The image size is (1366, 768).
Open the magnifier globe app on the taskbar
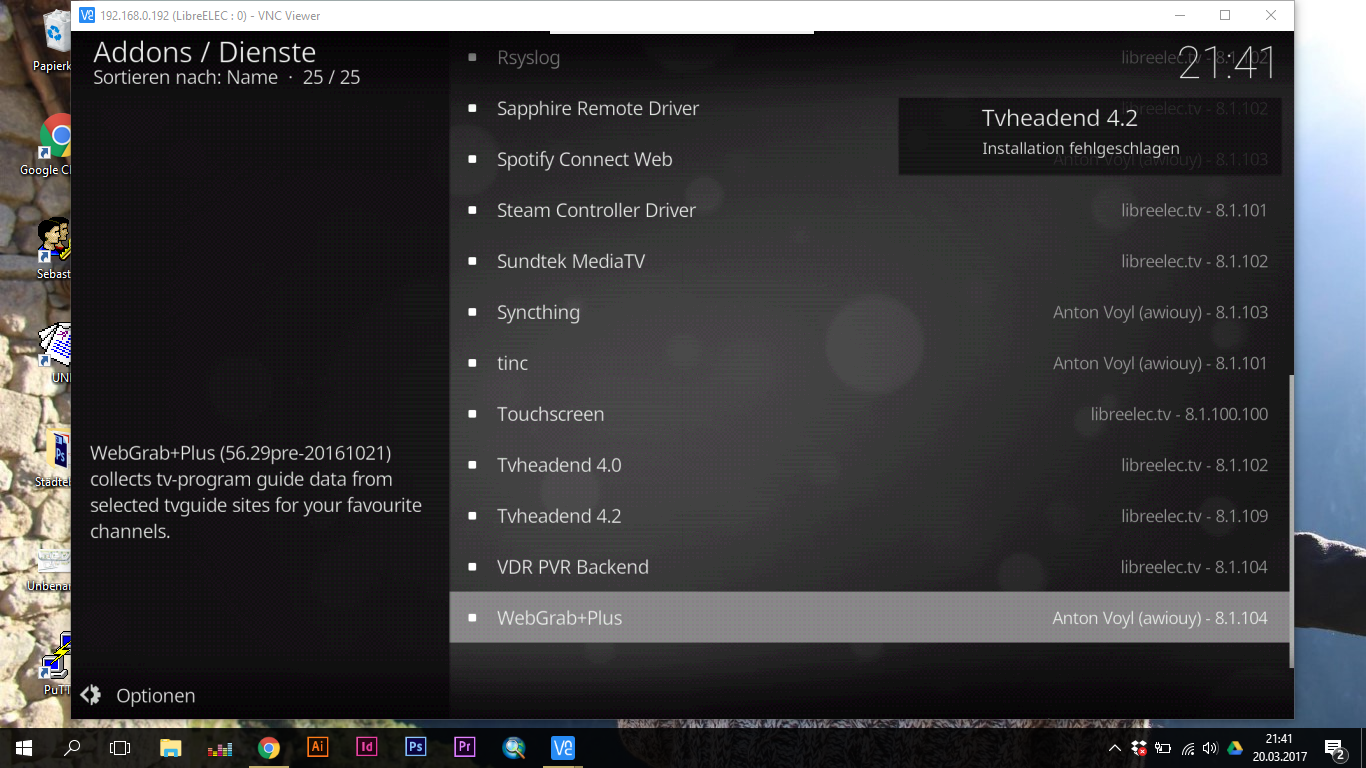tap(513, 747)
